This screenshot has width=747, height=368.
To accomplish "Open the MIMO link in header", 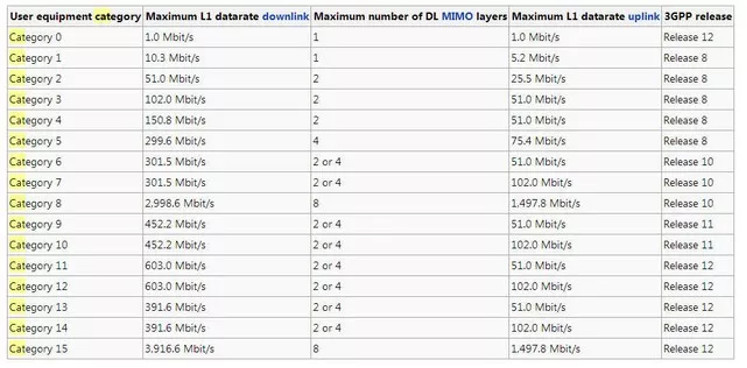I will [x=457, y=17].
